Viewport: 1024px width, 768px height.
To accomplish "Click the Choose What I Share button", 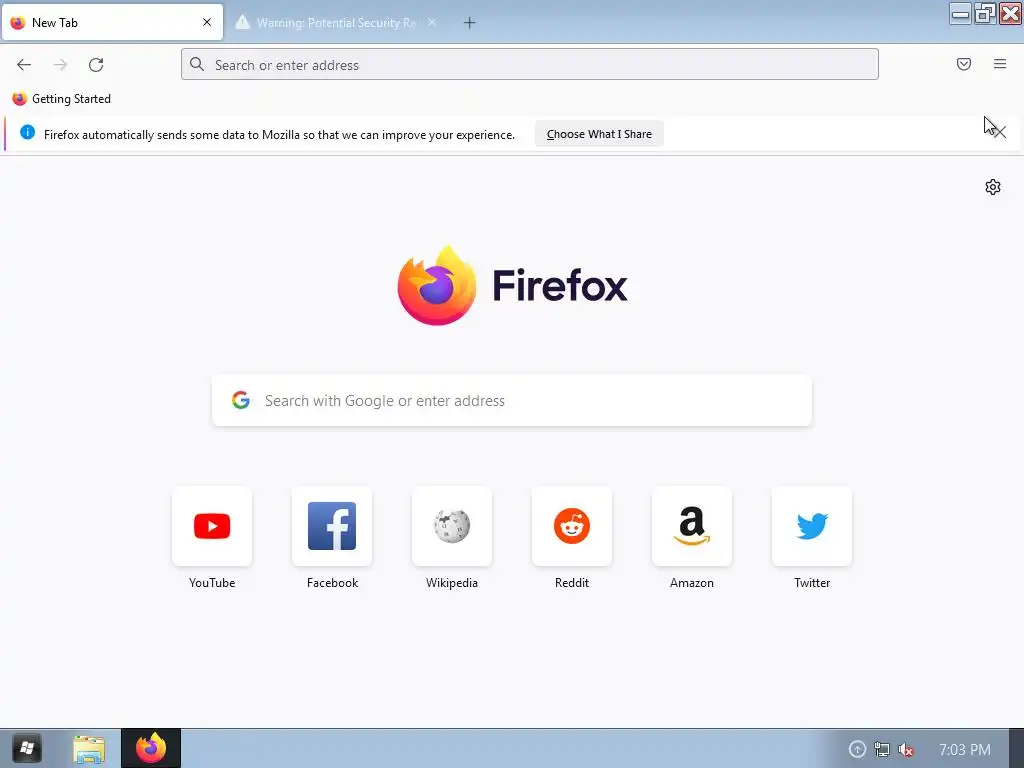I will [x=599, y=134].
